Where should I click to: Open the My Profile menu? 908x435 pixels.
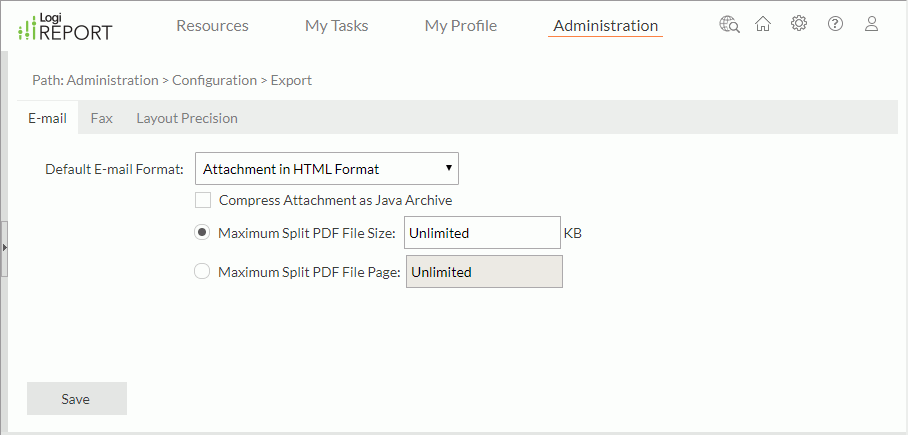[x=460, y=26]
